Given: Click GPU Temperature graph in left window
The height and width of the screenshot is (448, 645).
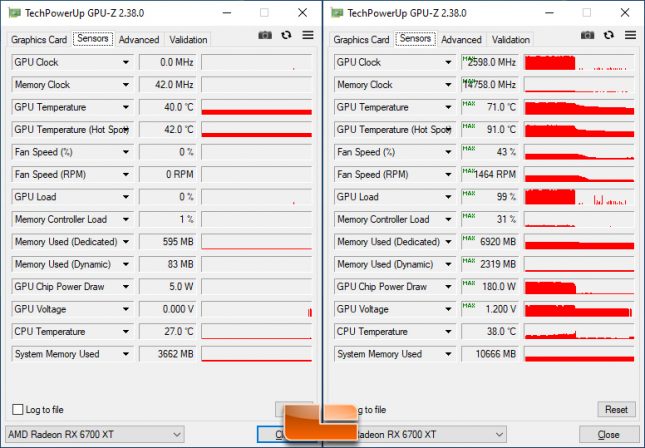Looking at the screenshot, I should [257, 107].
